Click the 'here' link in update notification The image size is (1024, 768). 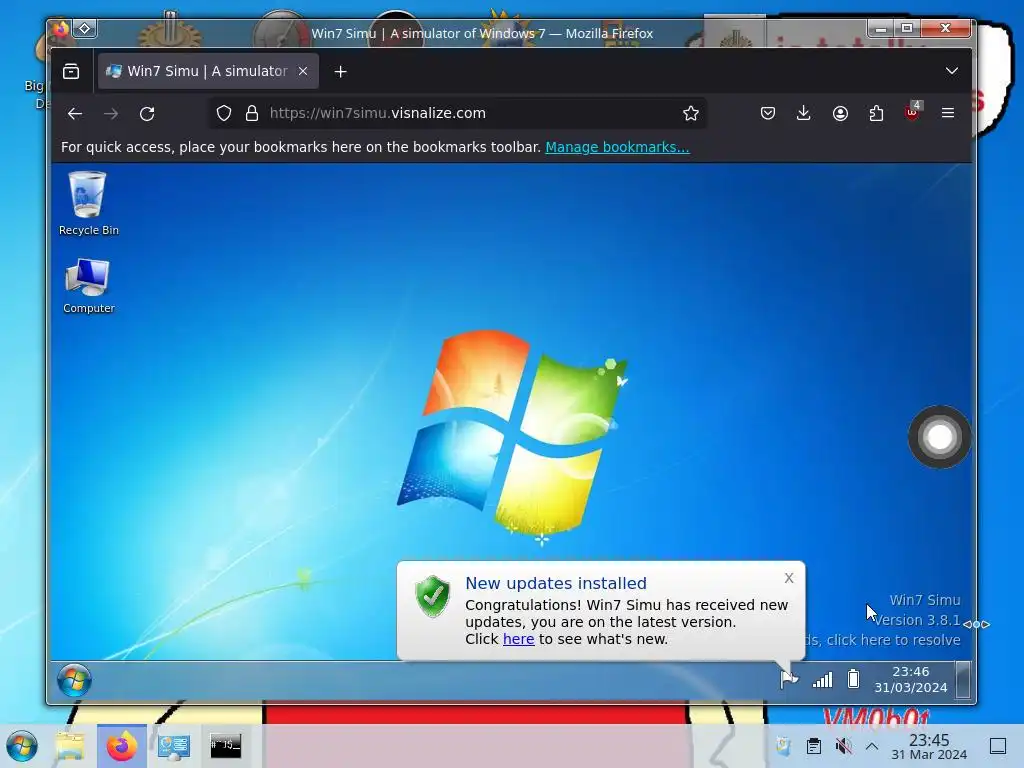tap(519, 639)
